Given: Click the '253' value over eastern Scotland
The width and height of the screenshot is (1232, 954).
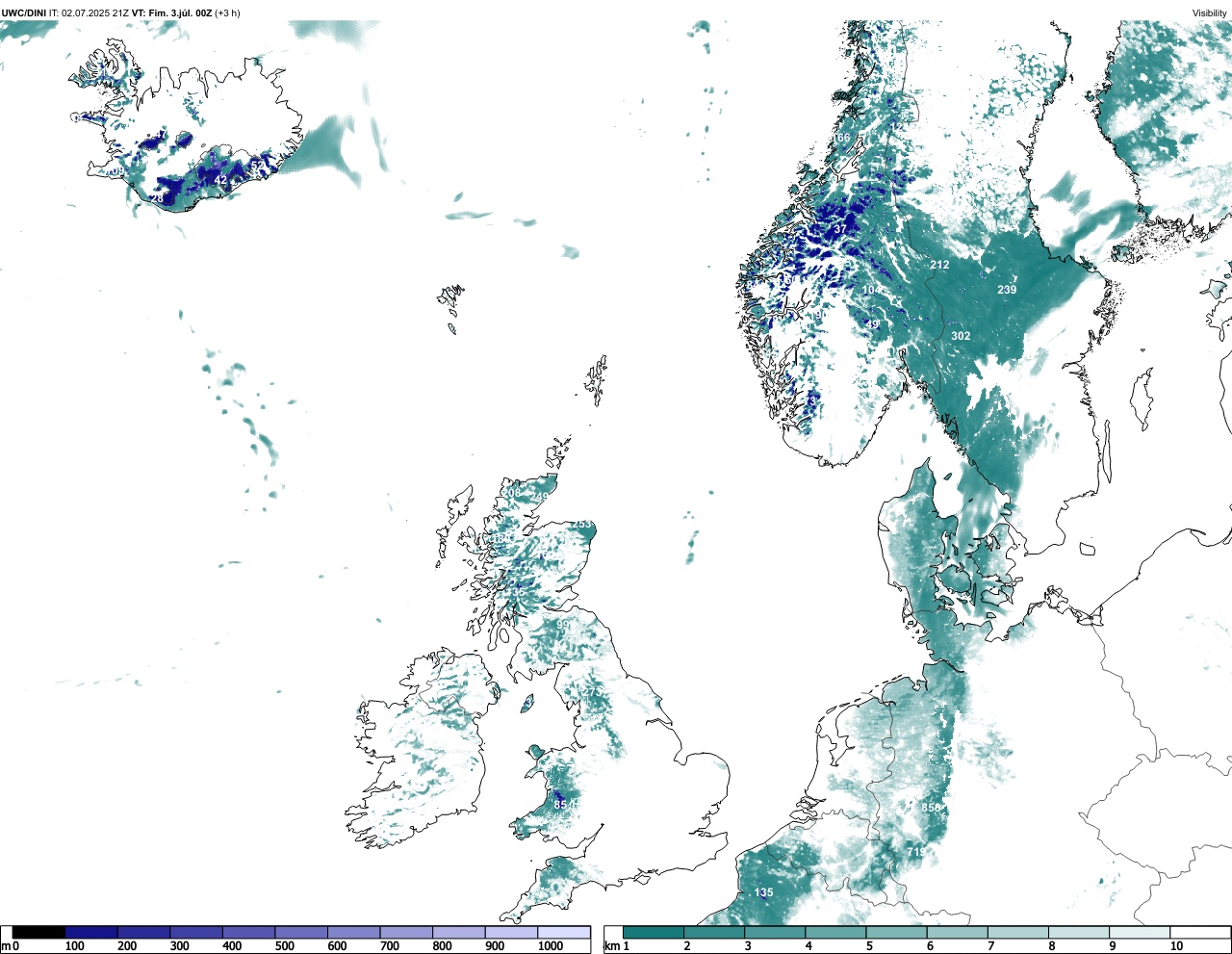Looking at the screenshot, I should (x=583, y=525).
